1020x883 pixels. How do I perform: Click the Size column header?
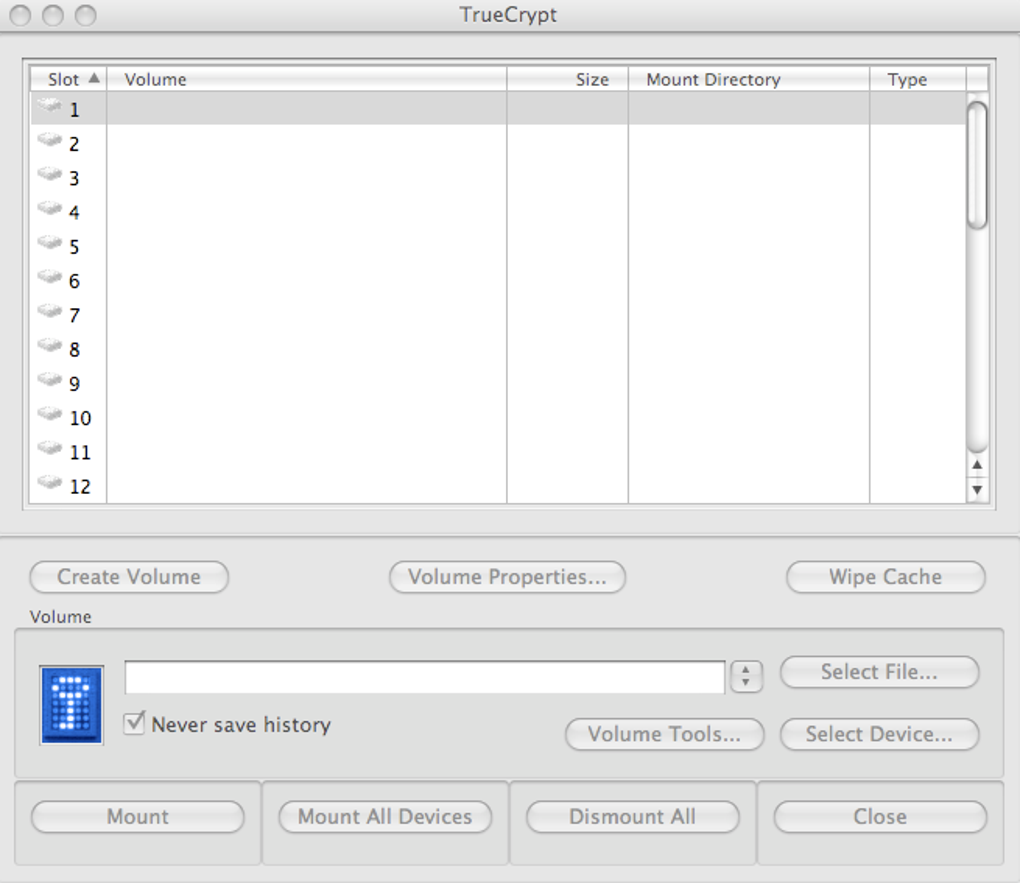(x=567, y=79)
